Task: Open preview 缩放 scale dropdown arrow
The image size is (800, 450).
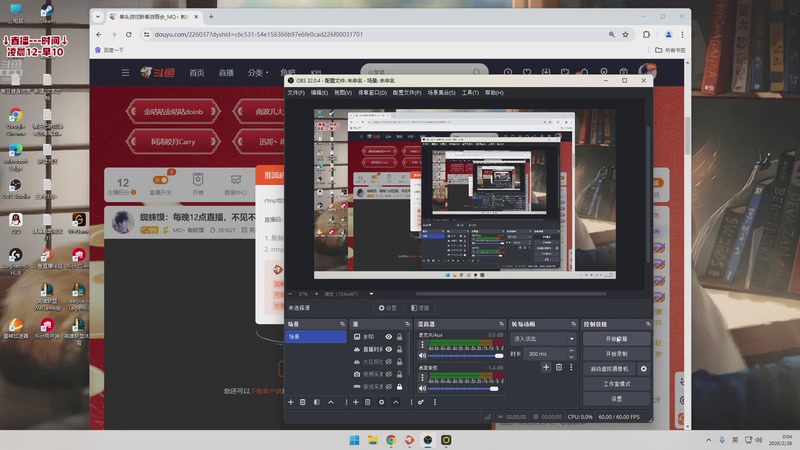Action: [371, 294]
